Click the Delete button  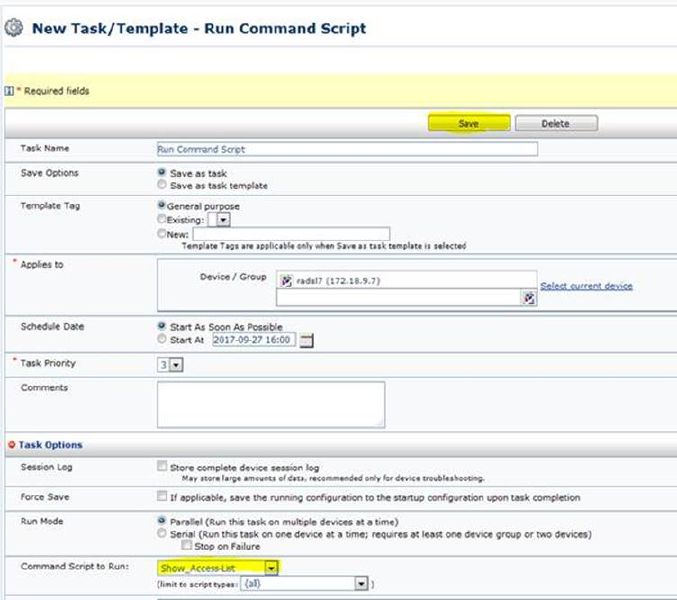click(555, 124)
